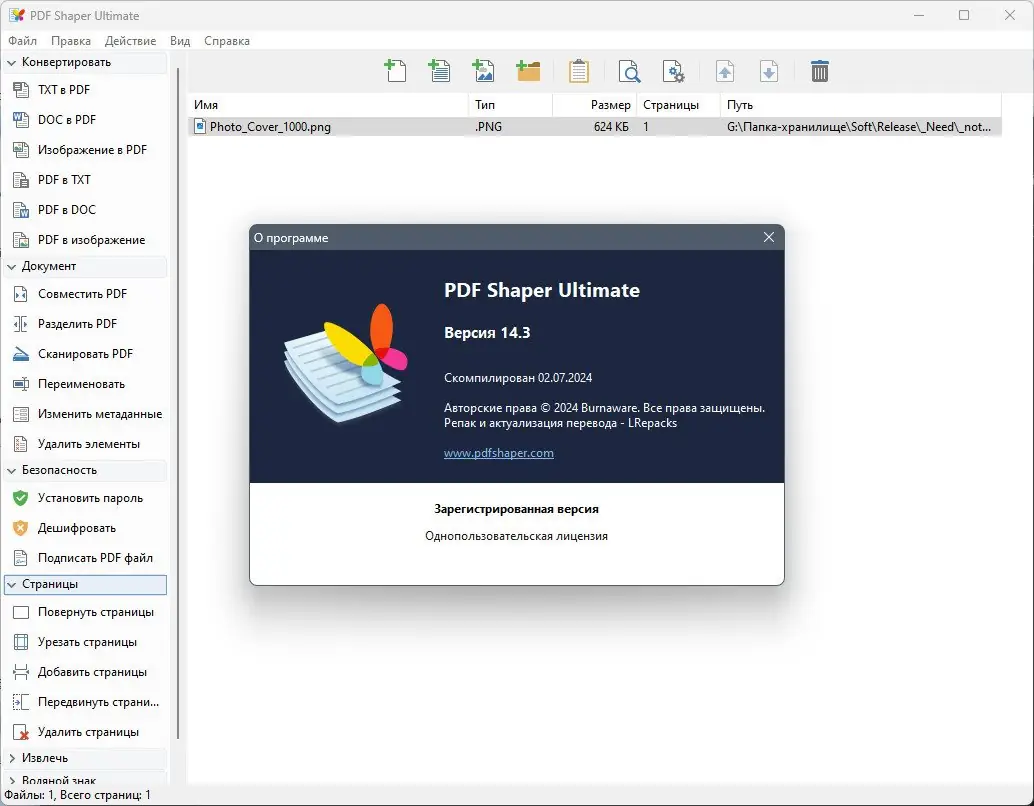Click the Add image file toolbar icon
Image resolution: width=1034 pixels, height=806 pixels.
coord(483,71)
